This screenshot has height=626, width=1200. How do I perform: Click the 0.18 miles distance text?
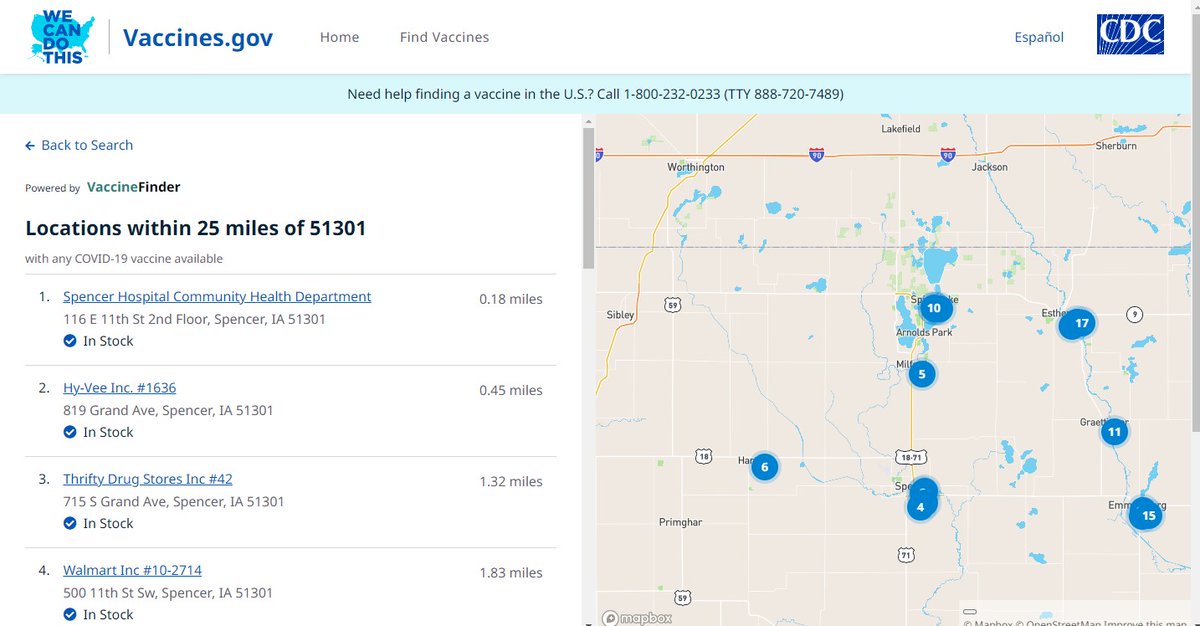coord(511,299)
